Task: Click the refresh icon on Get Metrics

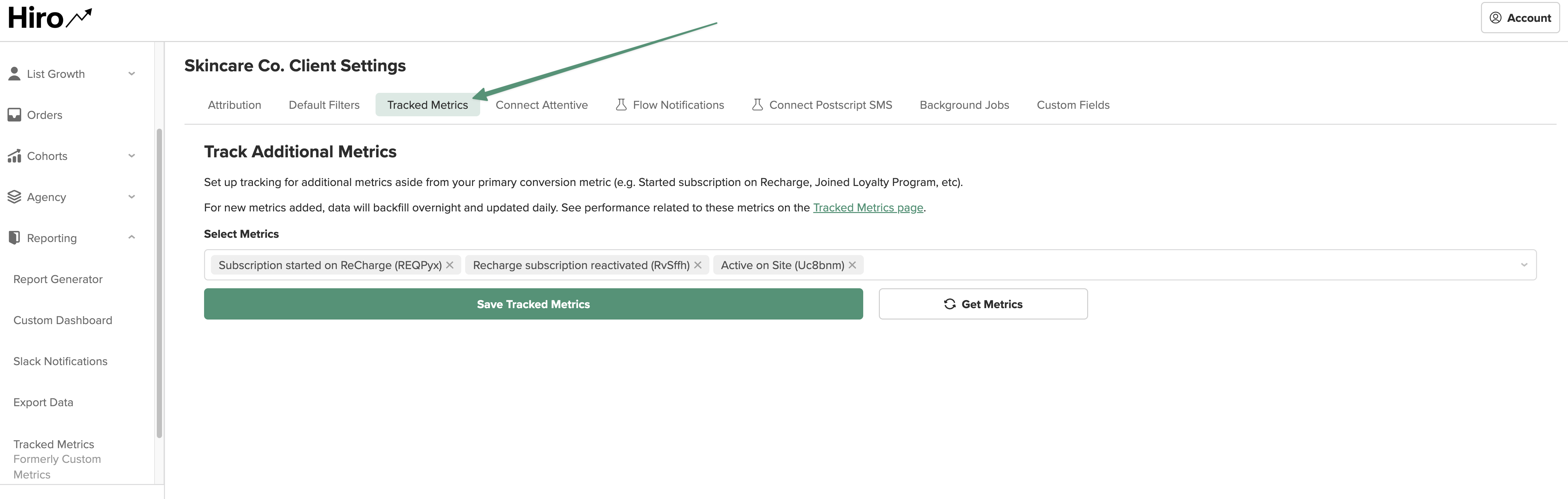Action: pos(950,304)
